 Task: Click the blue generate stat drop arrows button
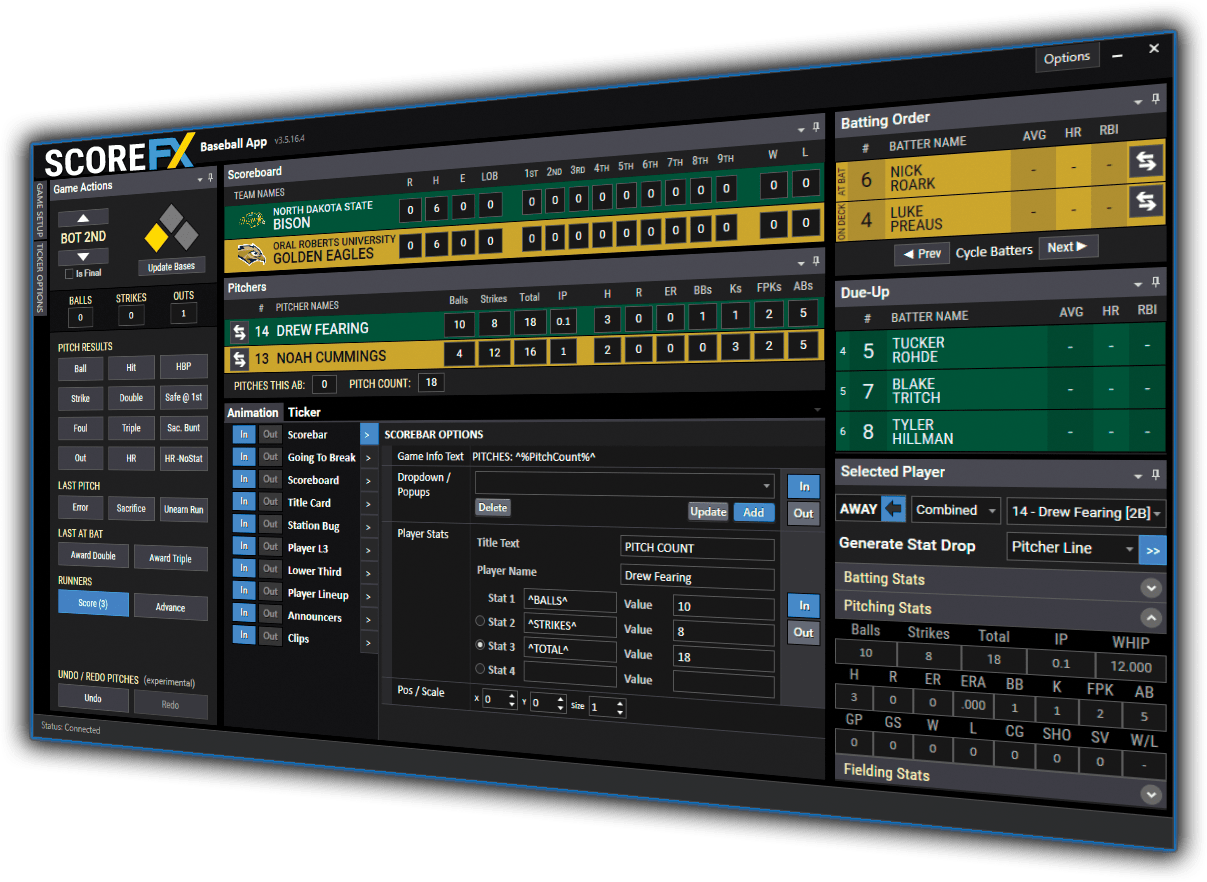1152,550
